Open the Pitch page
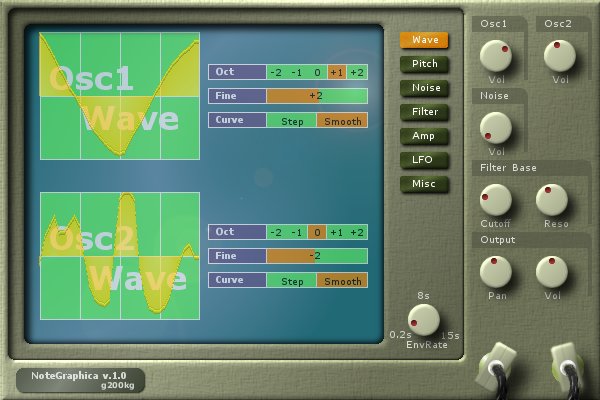 [x=424, y=64]
